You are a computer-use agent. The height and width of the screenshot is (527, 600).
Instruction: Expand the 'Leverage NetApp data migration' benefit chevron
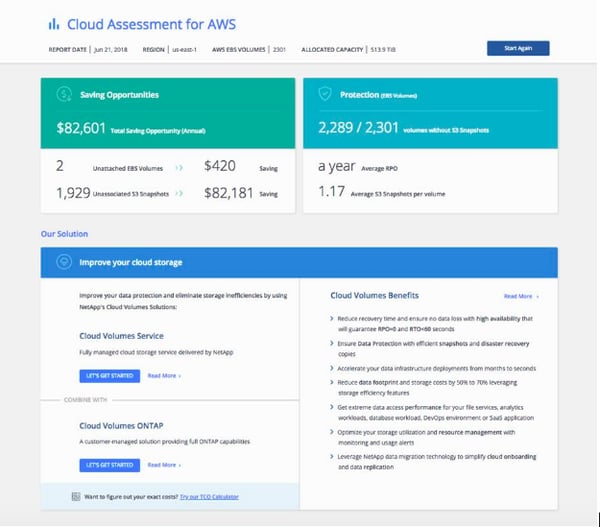(x=331, y=456)
